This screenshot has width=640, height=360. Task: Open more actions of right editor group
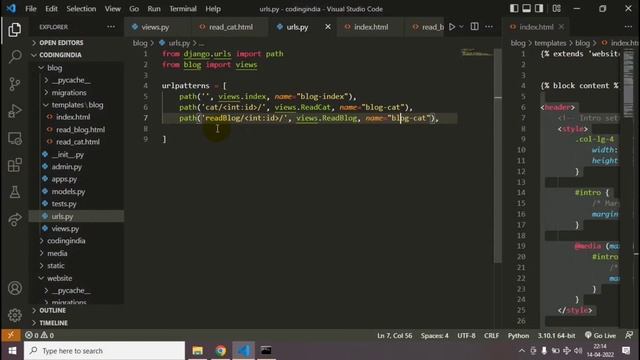(628, 27)
